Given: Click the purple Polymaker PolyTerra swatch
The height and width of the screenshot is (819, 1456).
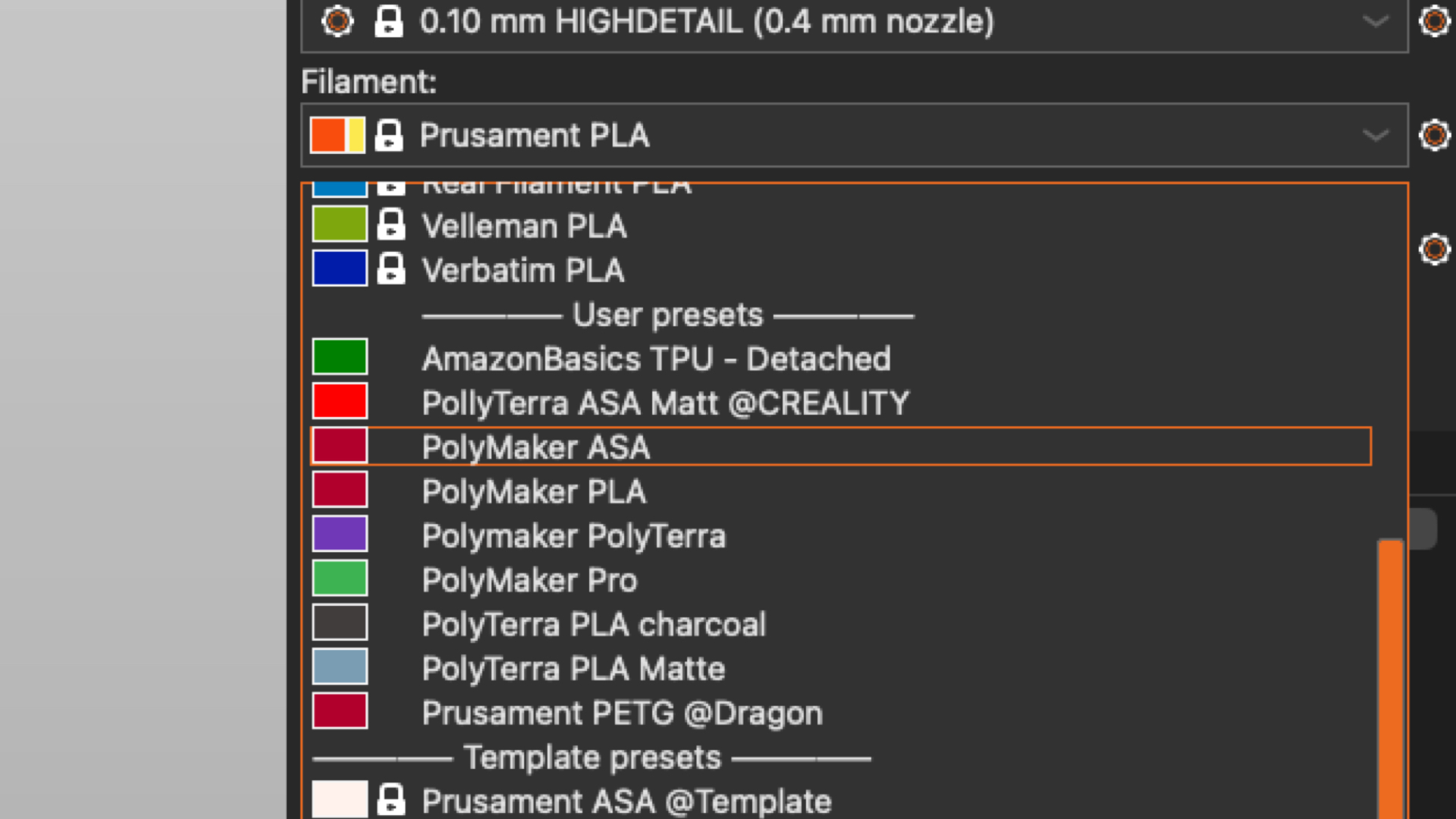Looking at the screenshot, I should pos(340,534).
